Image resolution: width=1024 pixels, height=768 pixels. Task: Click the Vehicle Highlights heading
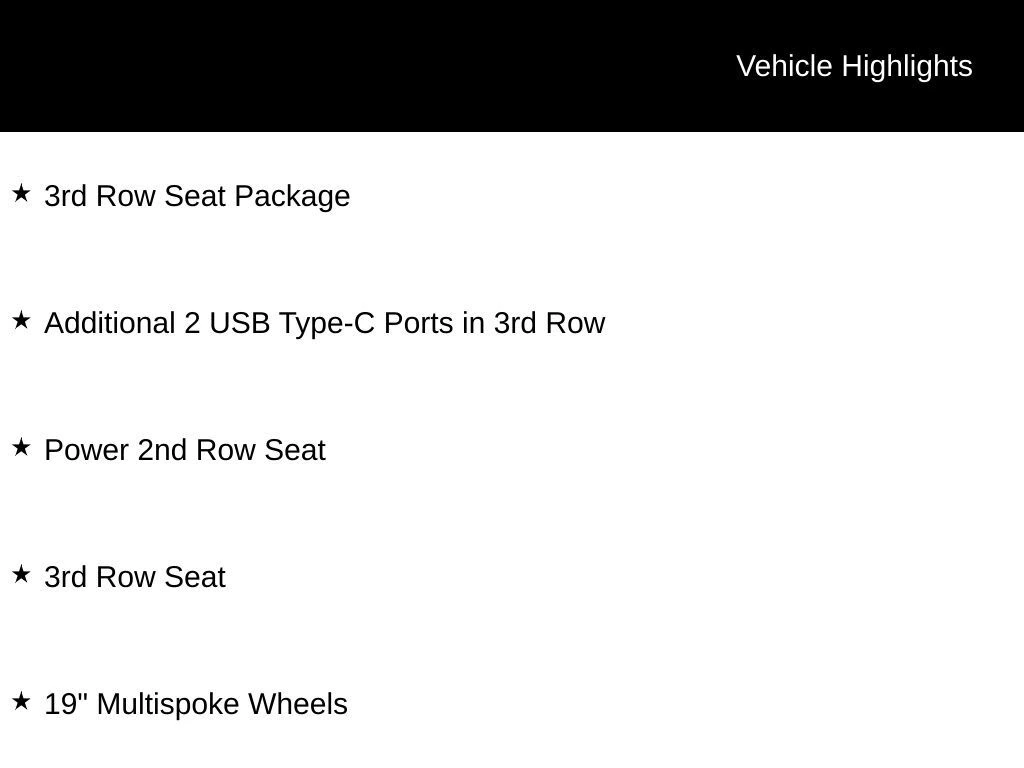[x=854, y=66]
